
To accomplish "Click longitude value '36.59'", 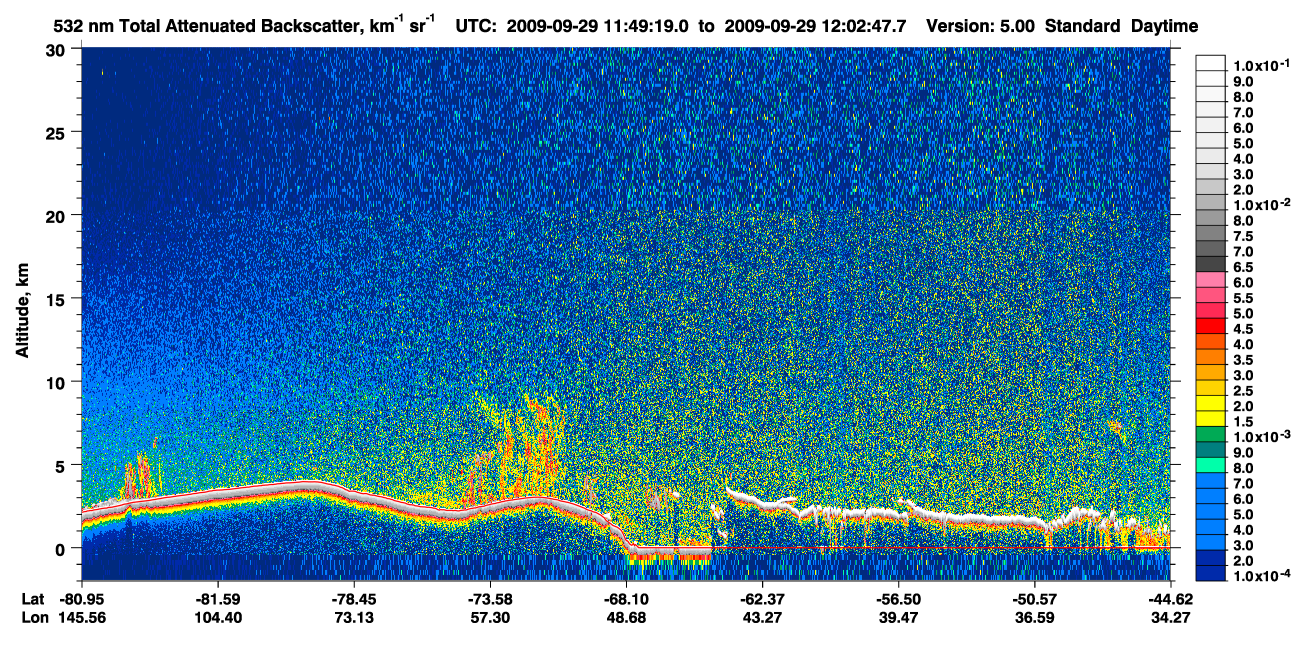I will 1034,618.
